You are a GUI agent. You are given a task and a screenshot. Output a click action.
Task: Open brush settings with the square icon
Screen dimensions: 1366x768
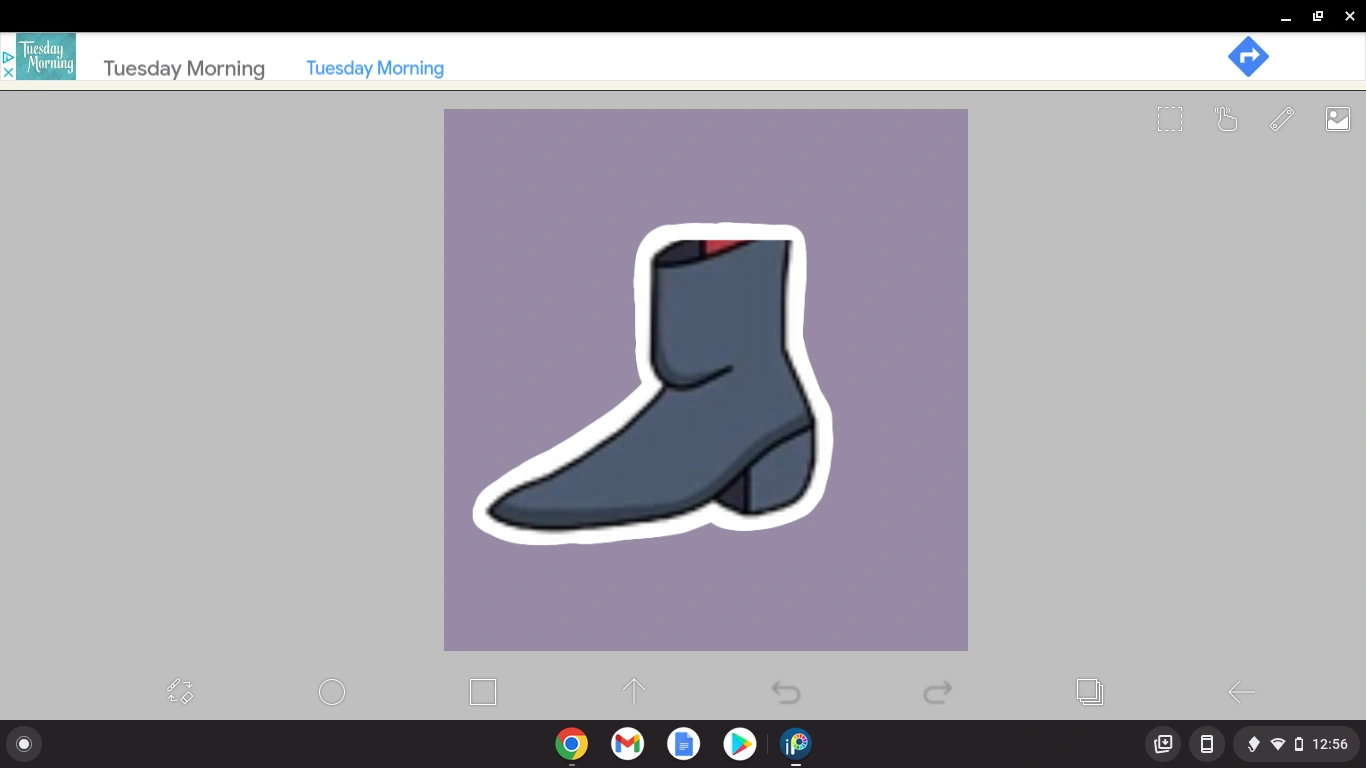coord(483,691)
